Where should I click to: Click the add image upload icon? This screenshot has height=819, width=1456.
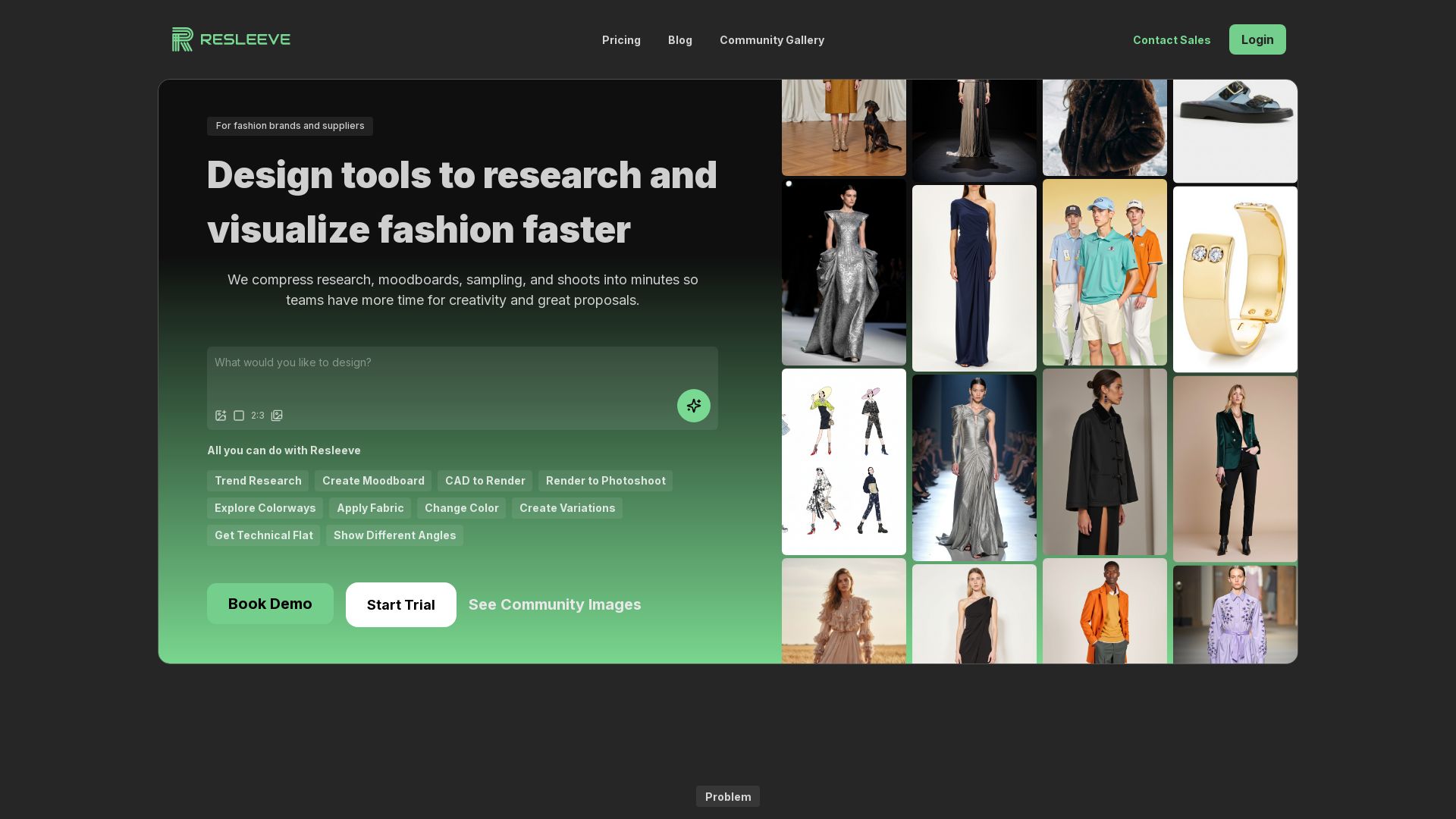point(221,416)
